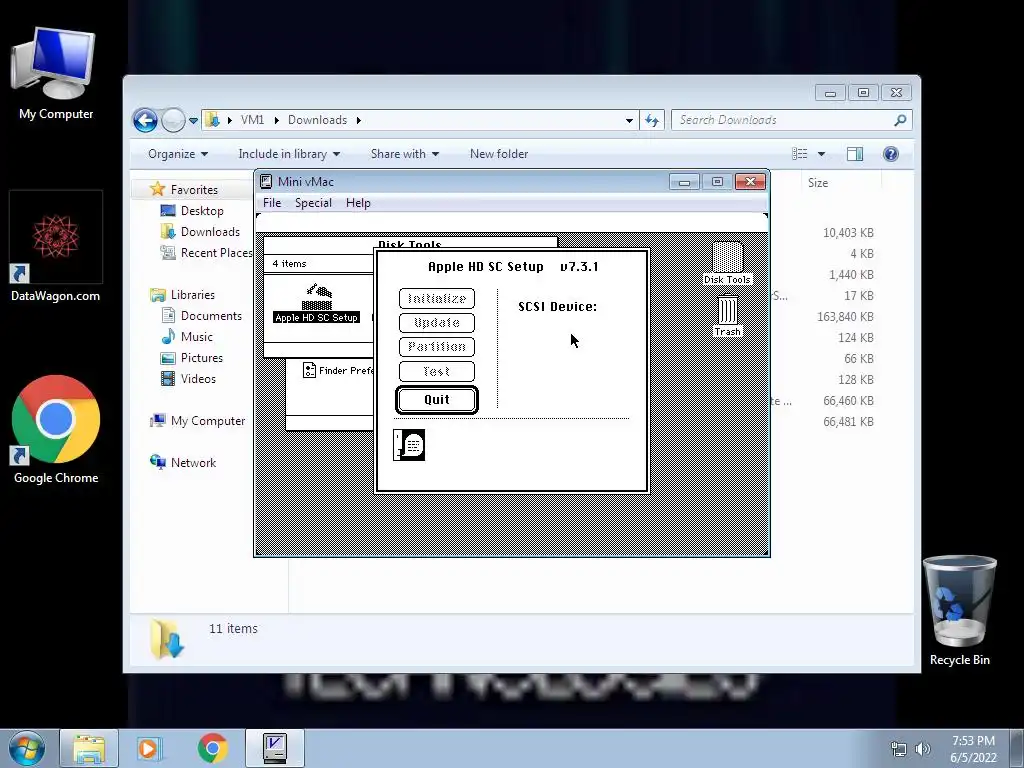This screenshot has width=1024, height=768.
Task: Open the Include in library dropdown
Action: (289, 154)
